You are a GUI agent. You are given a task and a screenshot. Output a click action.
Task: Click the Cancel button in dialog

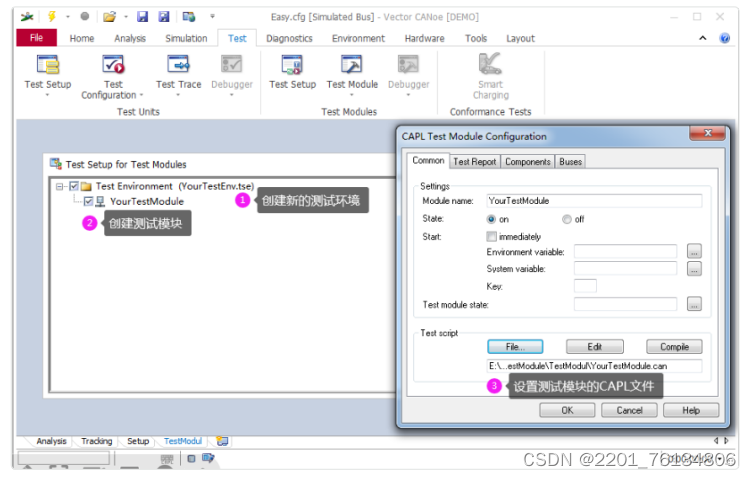click(629, 410)
